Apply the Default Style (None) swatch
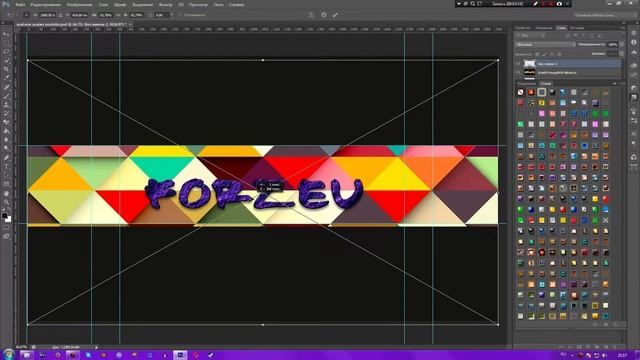 [x=520, y=92]
